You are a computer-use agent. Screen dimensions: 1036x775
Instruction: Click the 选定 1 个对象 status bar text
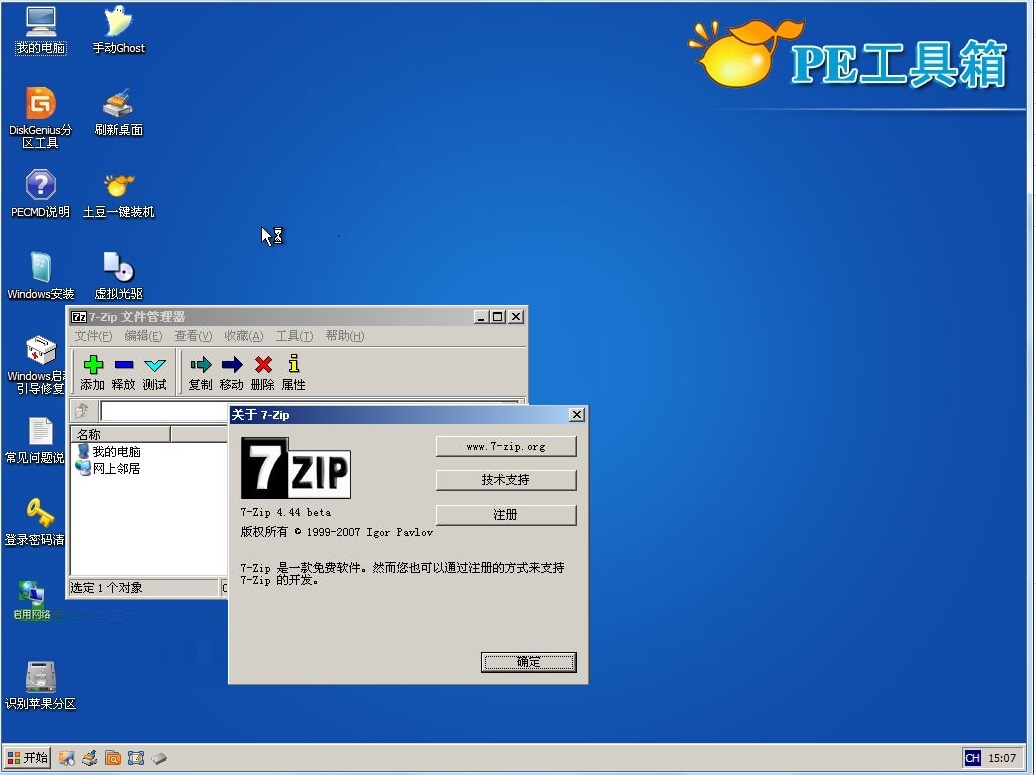pyautogui.click(x=106, y=587)
